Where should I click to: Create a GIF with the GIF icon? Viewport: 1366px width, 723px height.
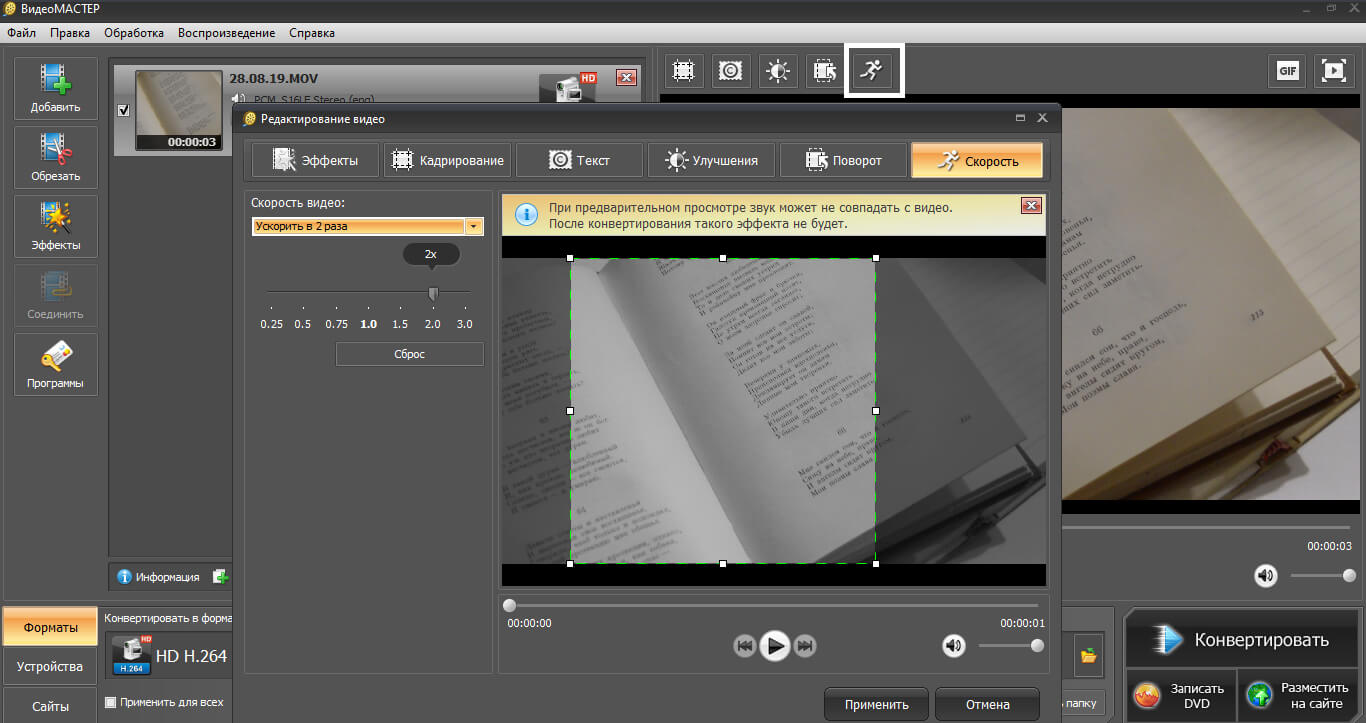coord(1287,70)
